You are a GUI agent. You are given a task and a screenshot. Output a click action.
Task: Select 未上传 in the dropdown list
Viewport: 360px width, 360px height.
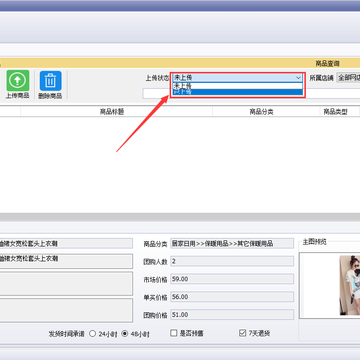(x=238, y=86)
